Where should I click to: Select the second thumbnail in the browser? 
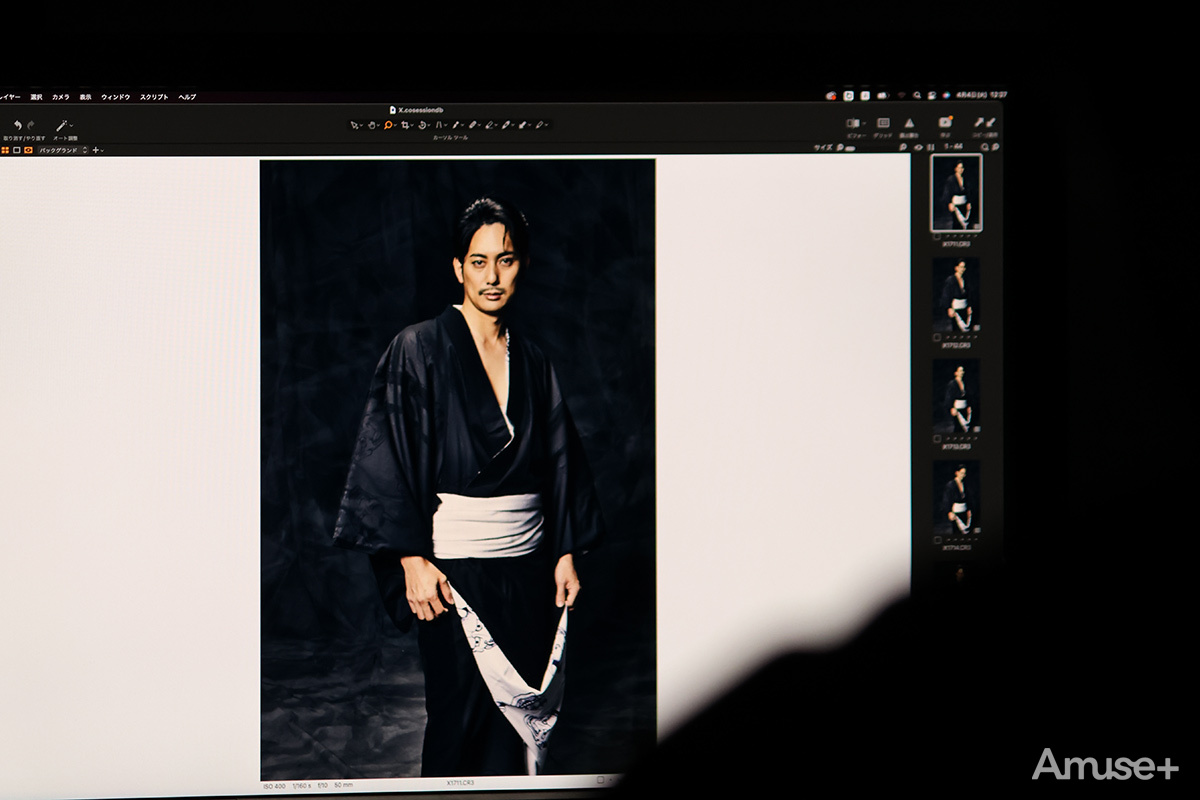[956, 296]
